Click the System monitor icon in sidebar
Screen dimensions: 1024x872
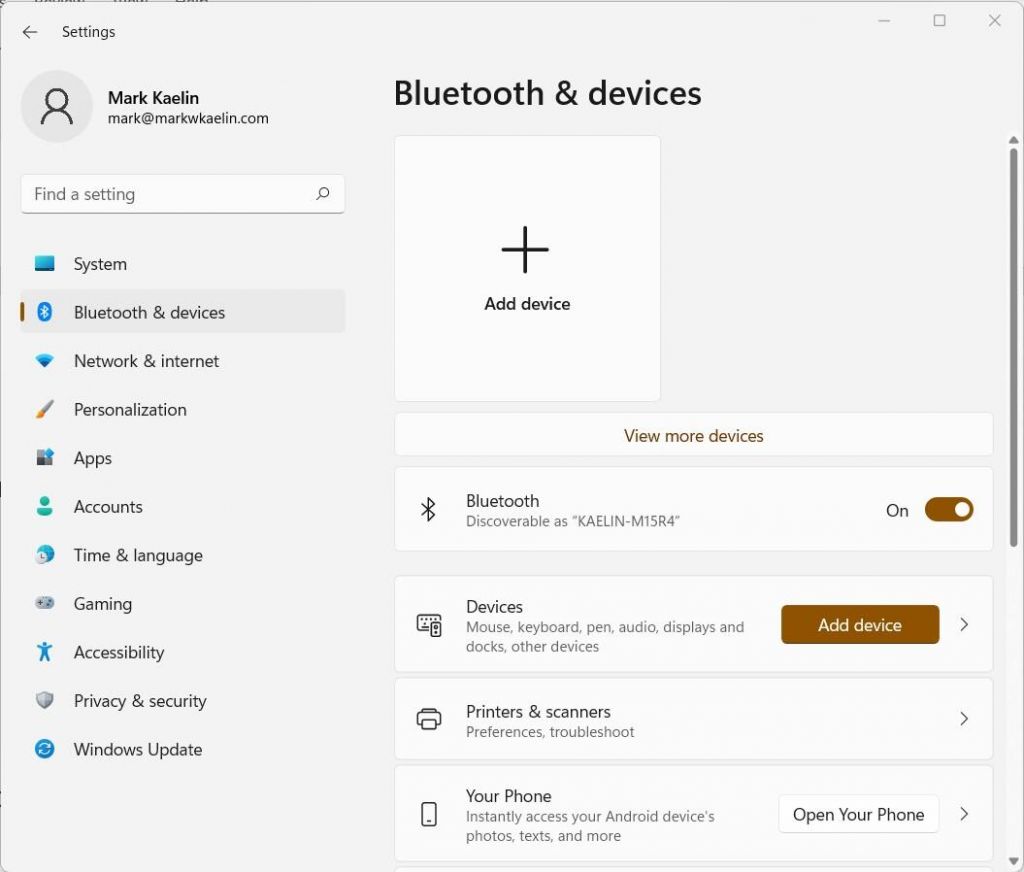[45, 264]
